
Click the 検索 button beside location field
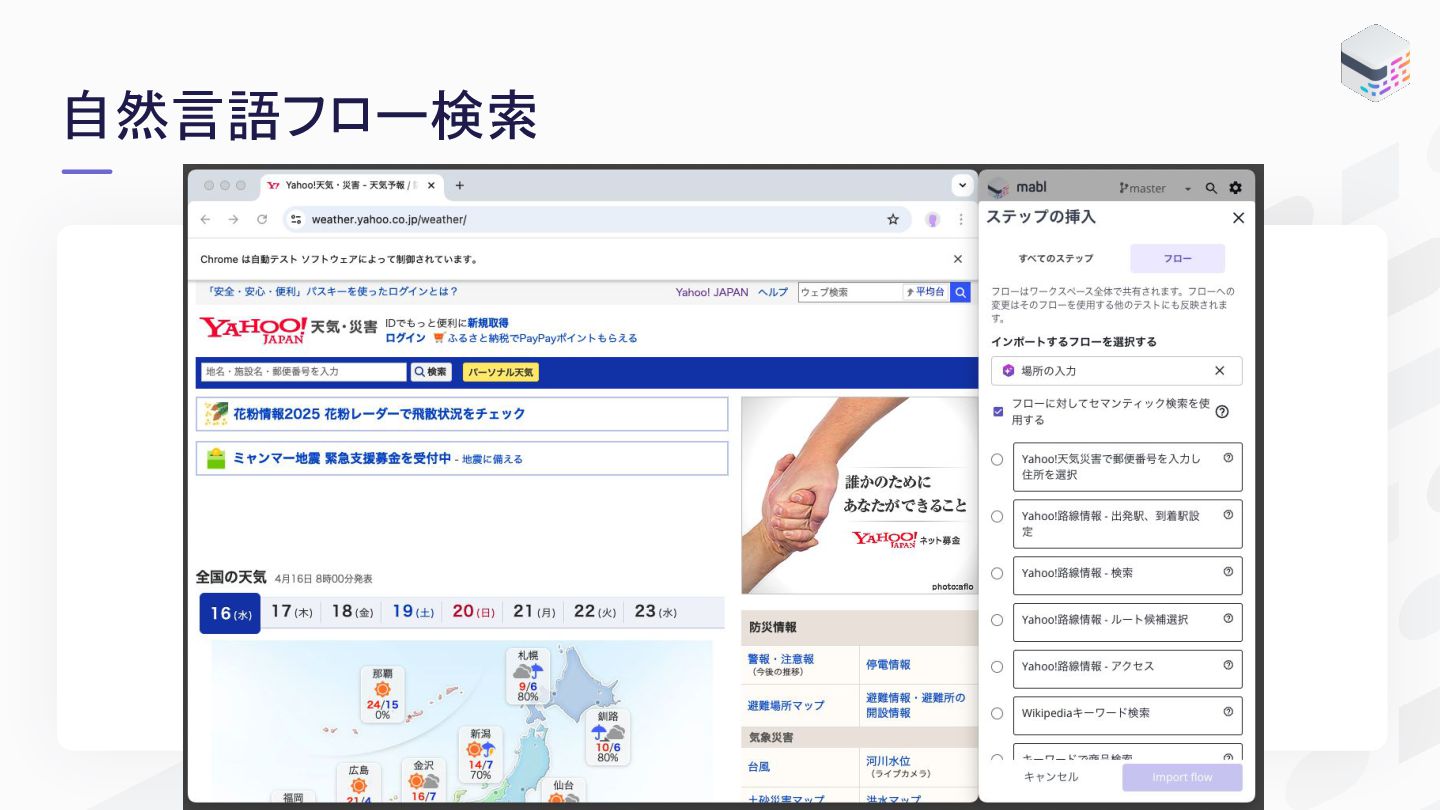(431, 372)
